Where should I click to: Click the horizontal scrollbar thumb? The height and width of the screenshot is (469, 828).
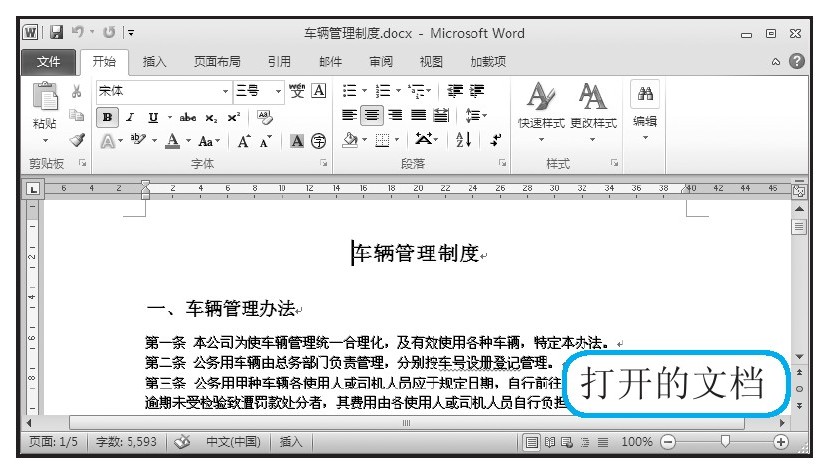(407, 423)
